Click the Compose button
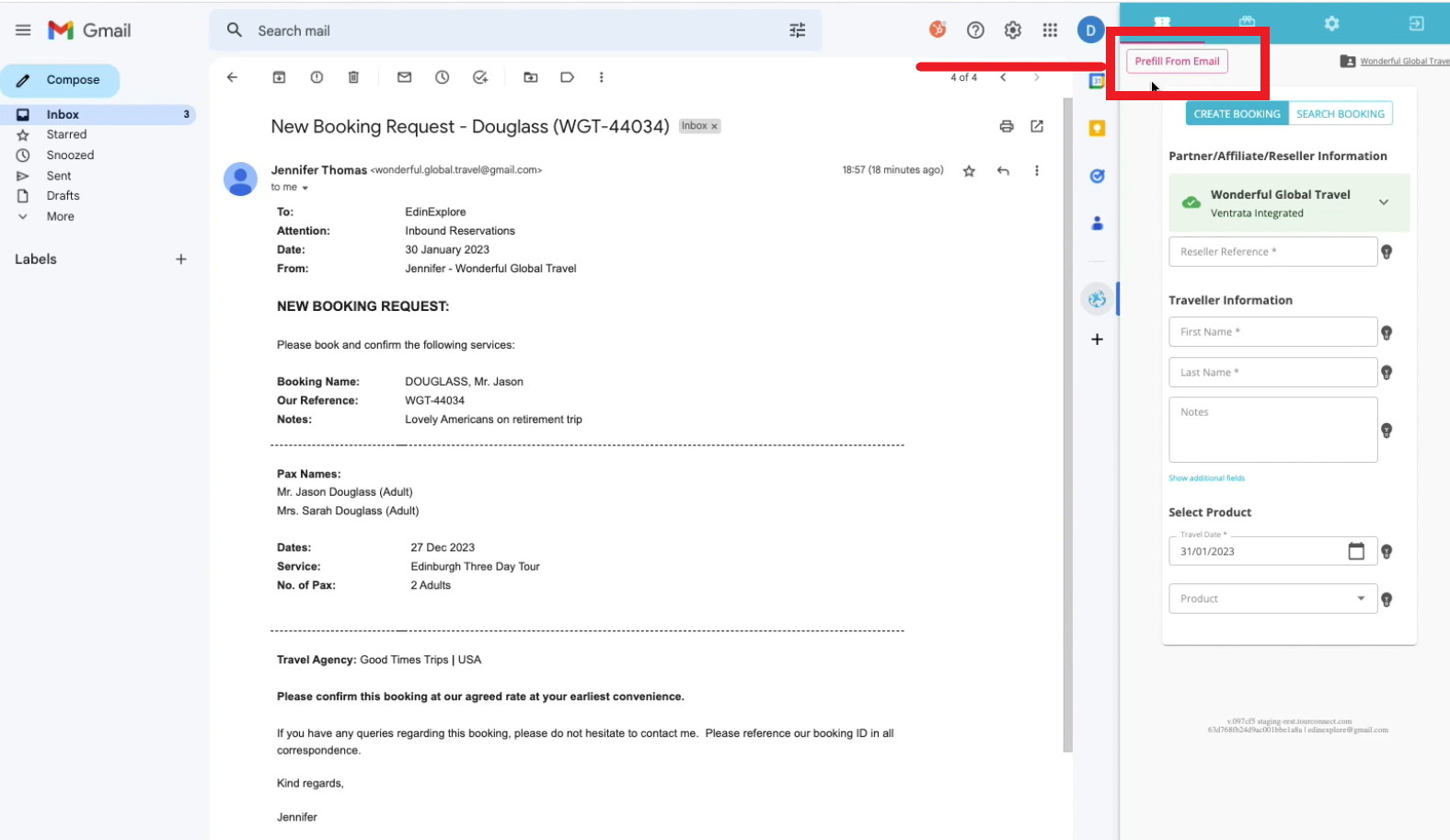Viewport: 1450px width, 840px height. (60, 80)
